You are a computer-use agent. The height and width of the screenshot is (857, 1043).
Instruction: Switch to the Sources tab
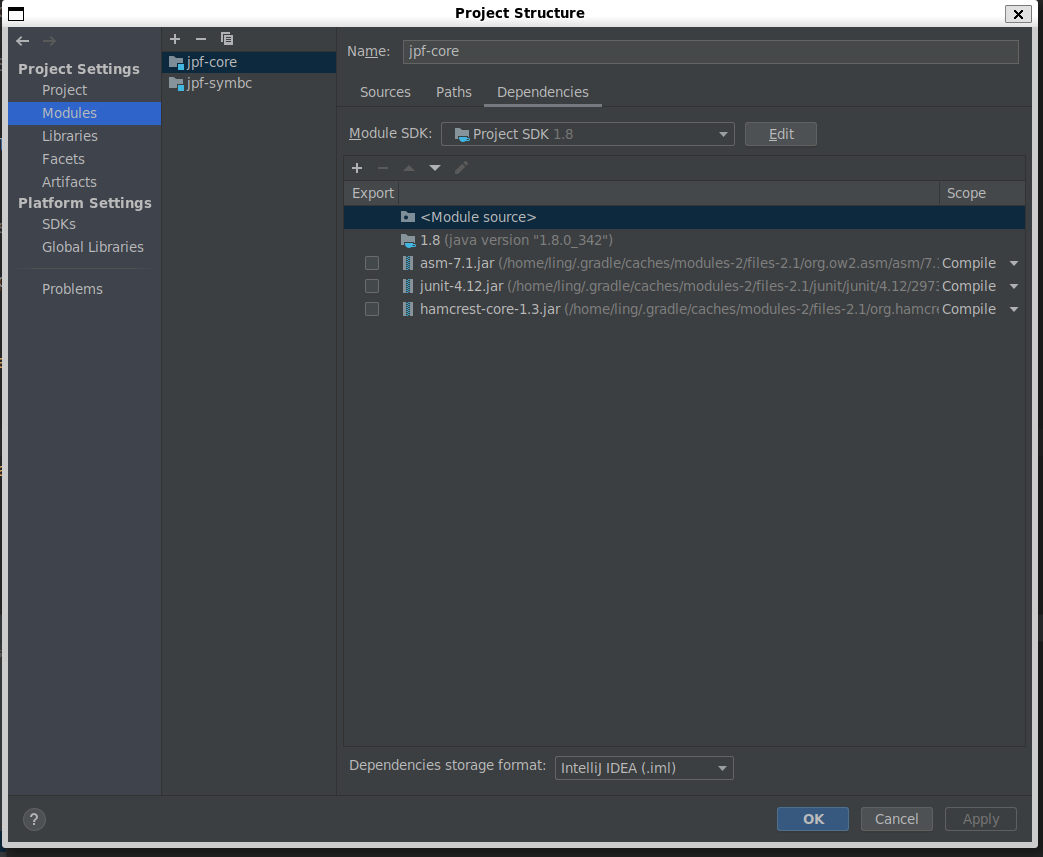(x=385, y=92)
